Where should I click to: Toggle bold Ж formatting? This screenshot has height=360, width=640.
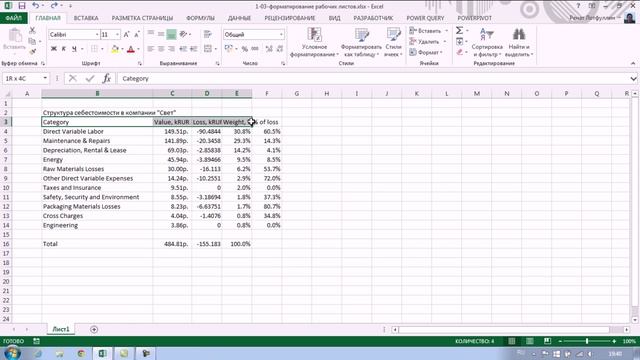pos(53,49)
